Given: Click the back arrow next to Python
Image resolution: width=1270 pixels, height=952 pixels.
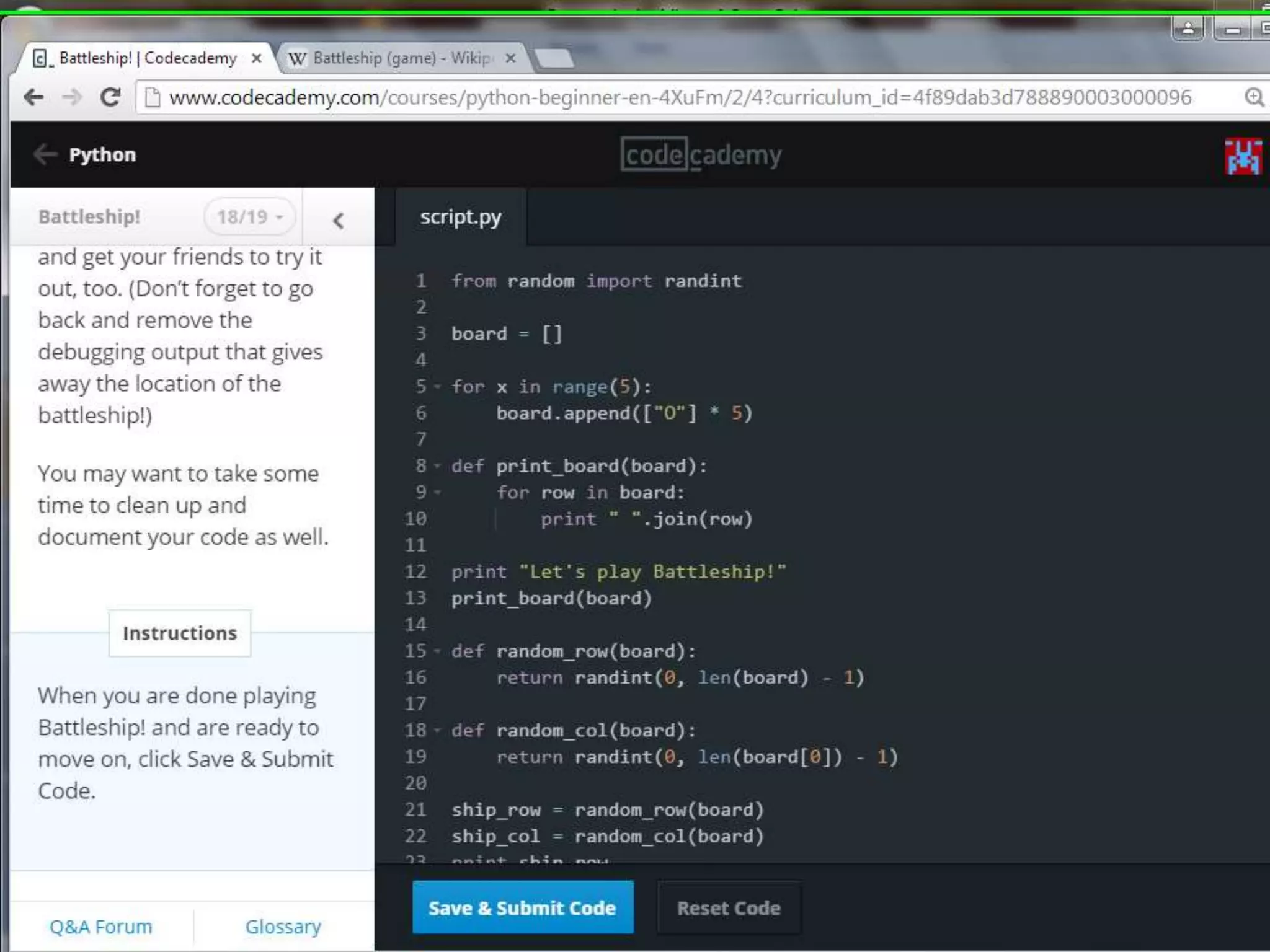Looking at the screenshot, I should point(45,154).
